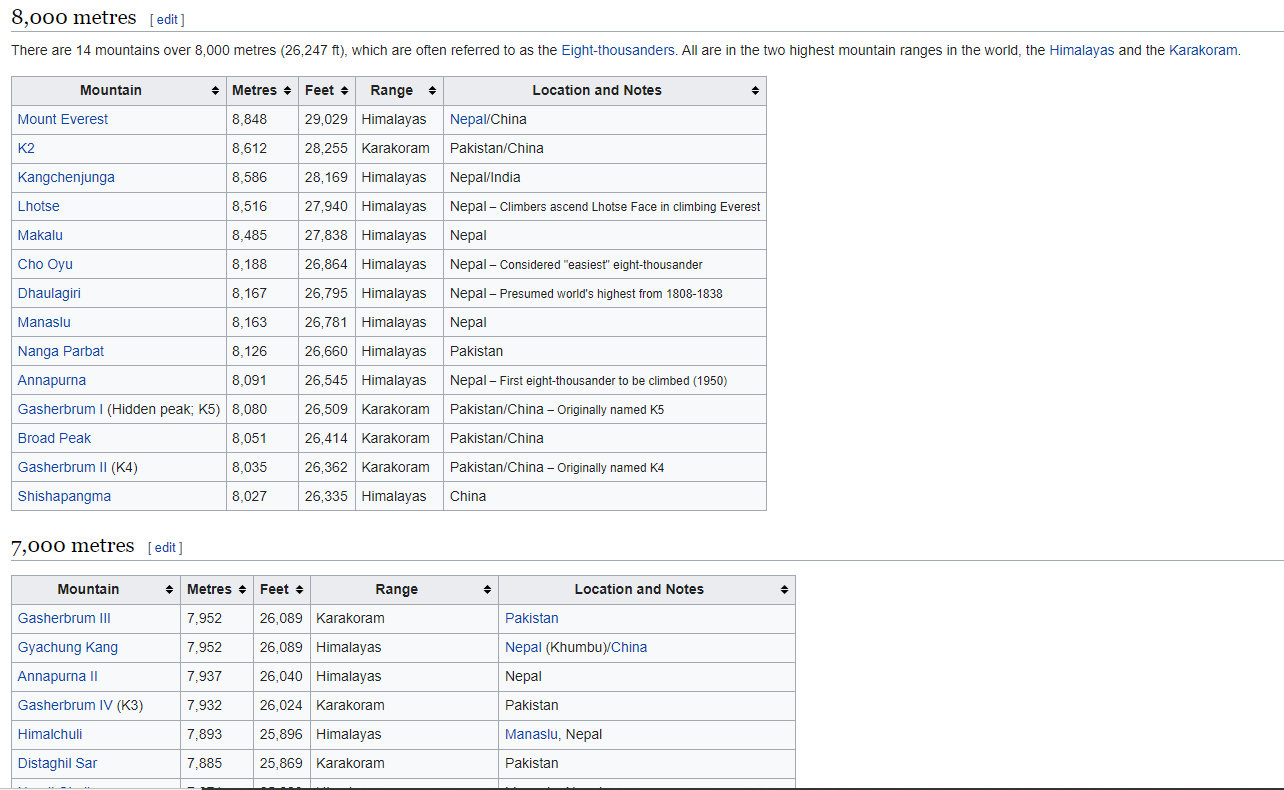Image resolution: width=1284 pixels, height=790 pixels.
Task: Go to the Kangchenjunga page
Action: (66, 177)
